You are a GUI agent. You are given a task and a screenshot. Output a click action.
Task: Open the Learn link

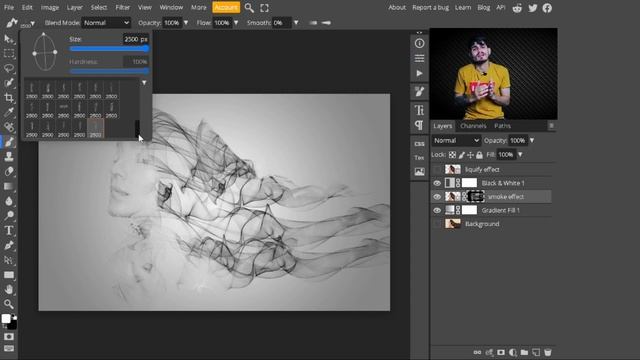462,7
